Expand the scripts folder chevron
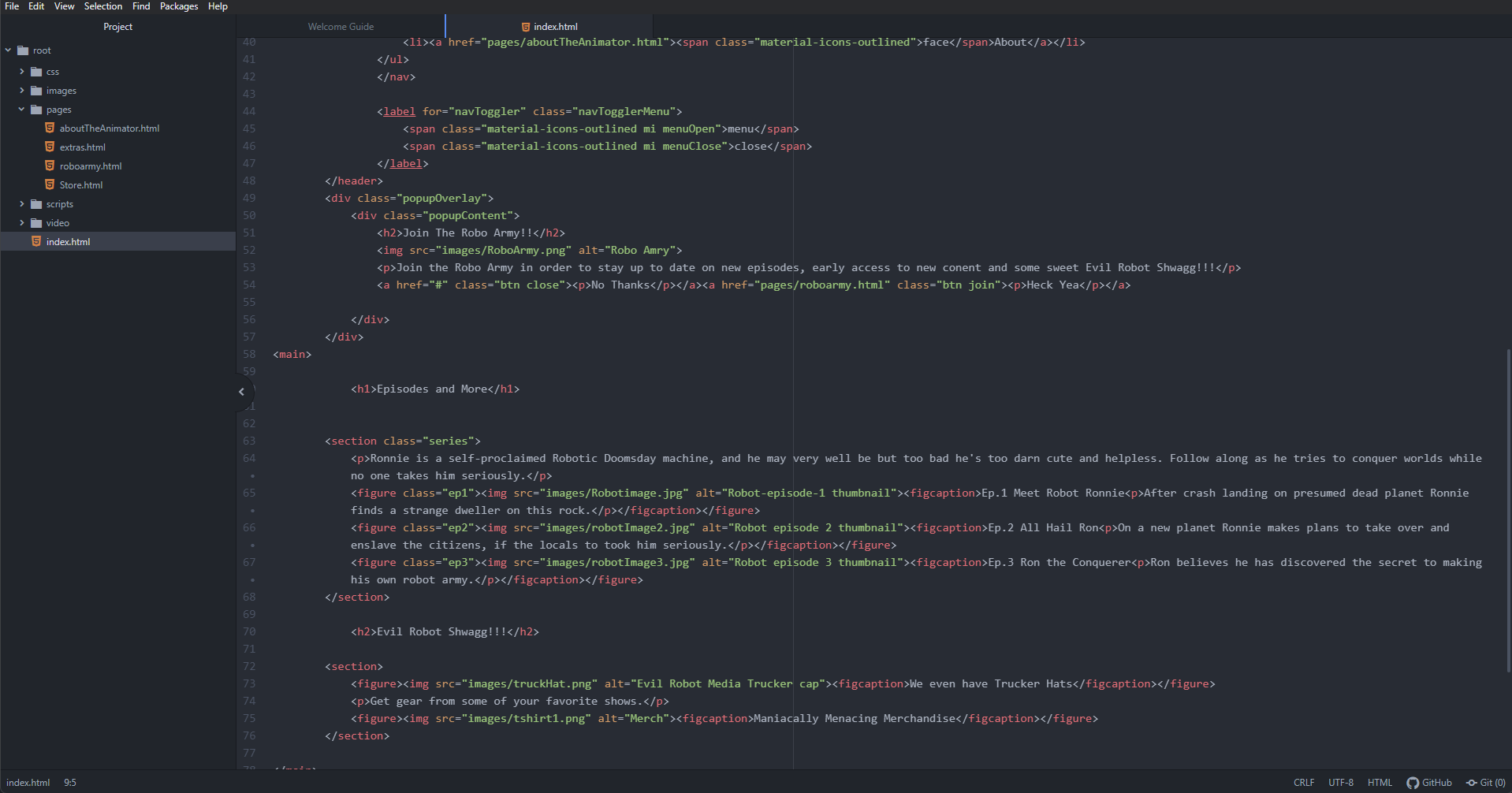The image size is (1512, 793). tap(22, 204)
